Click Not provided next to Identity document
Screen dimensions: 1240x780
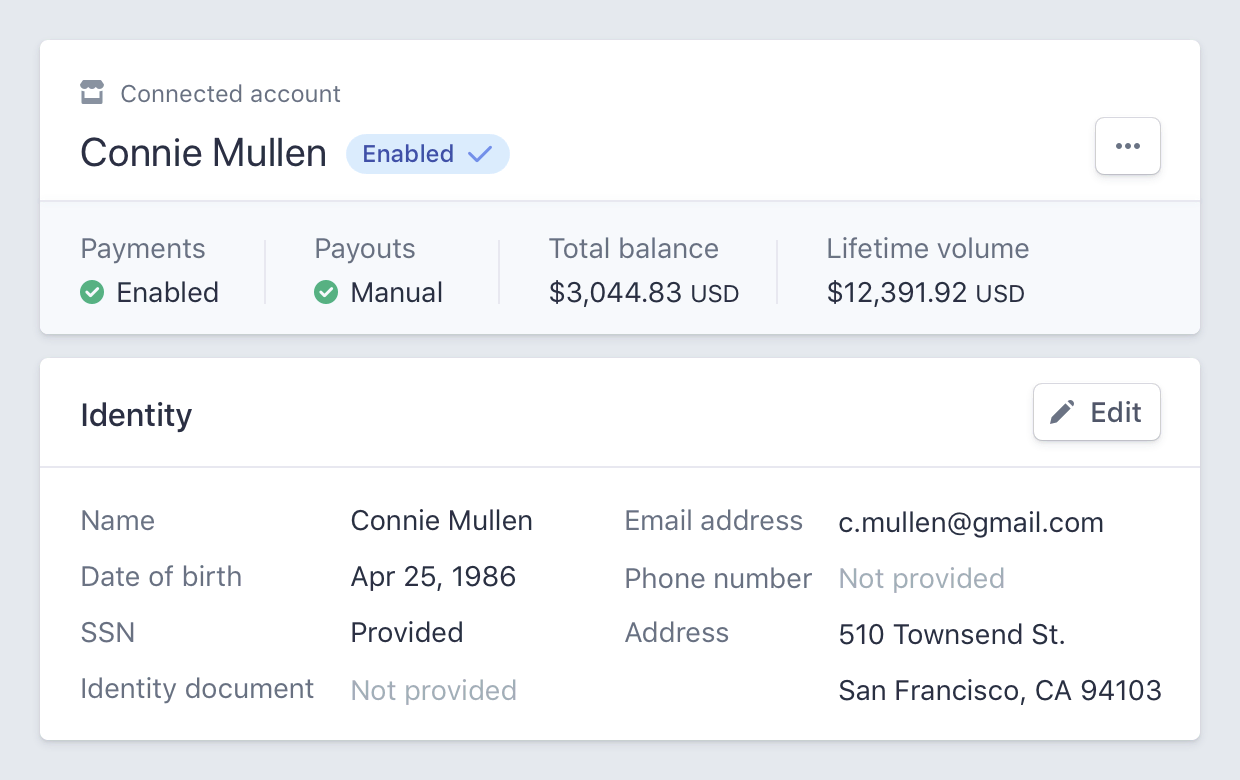tap(434, 690)
